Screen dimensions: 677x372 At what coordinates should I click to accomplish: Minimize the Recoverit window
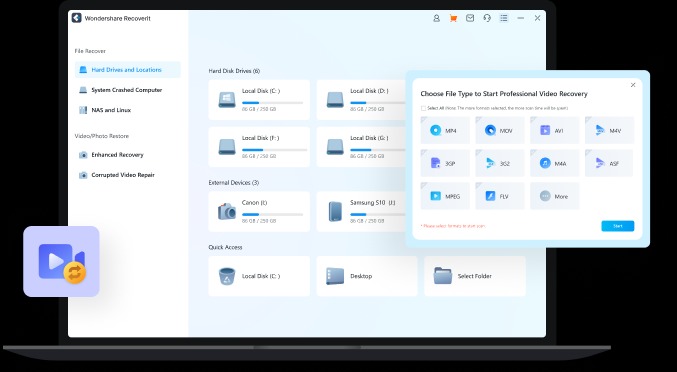[x=521, y=18]
